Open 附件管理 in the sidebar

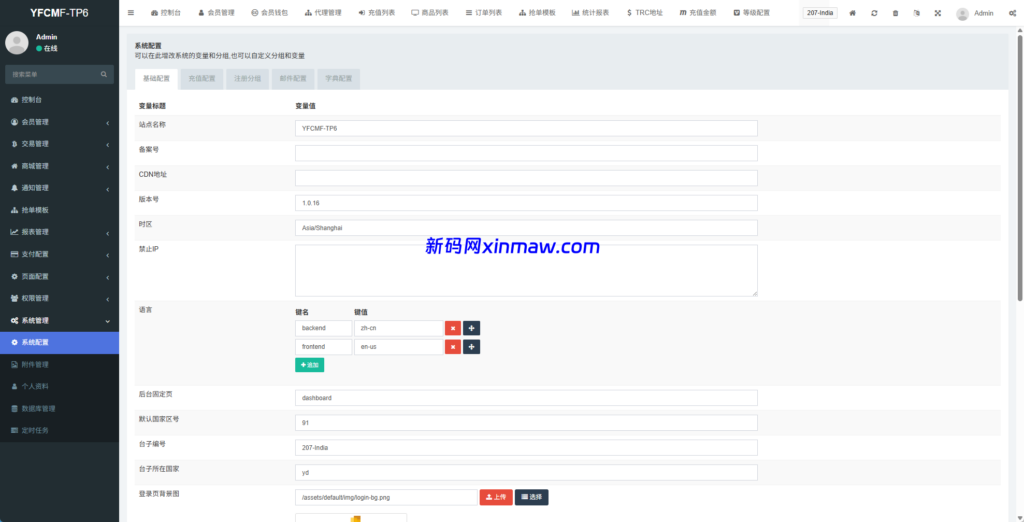pos(59,364)
